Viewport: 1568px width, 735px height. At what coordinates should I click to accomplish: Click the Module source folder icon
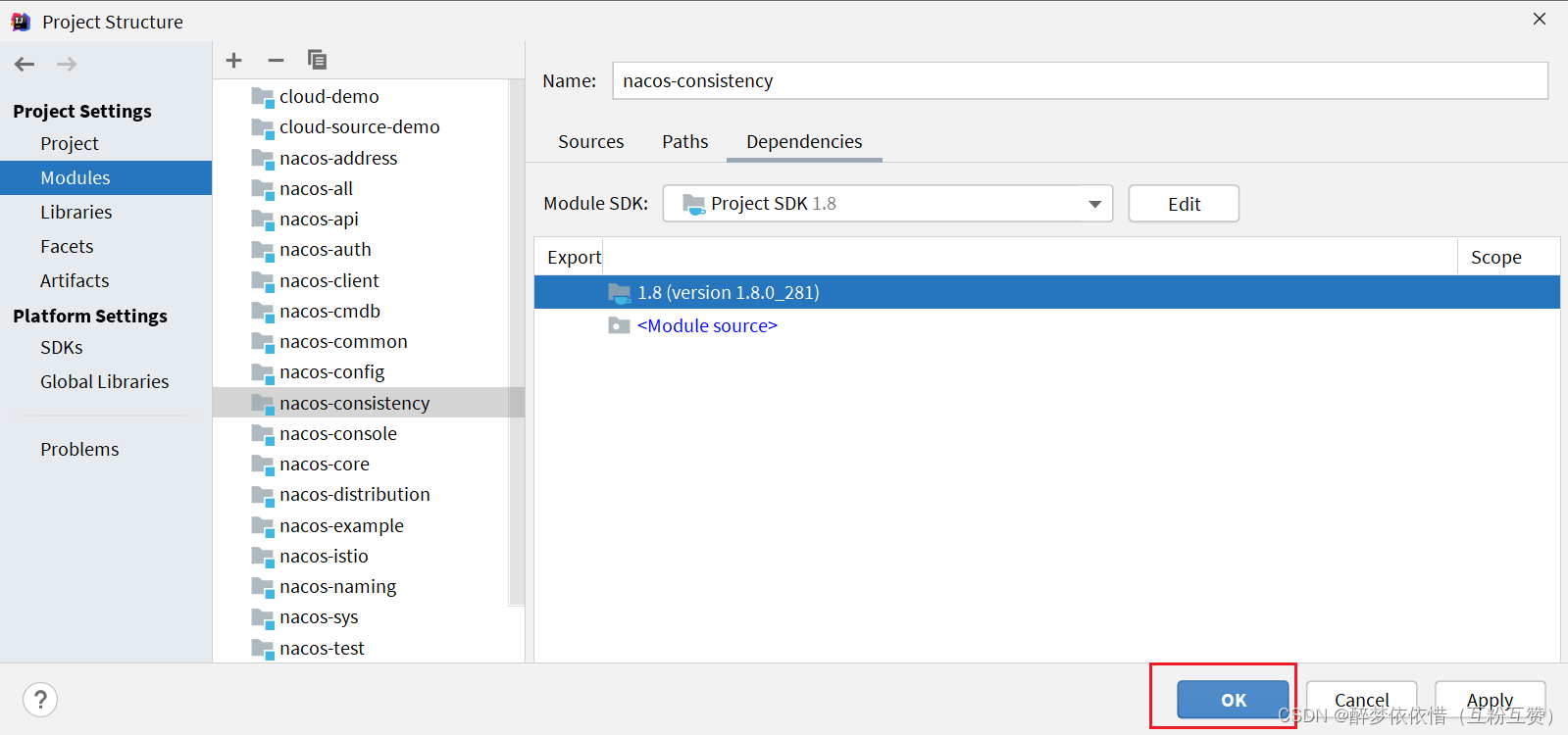pos(619,326)
